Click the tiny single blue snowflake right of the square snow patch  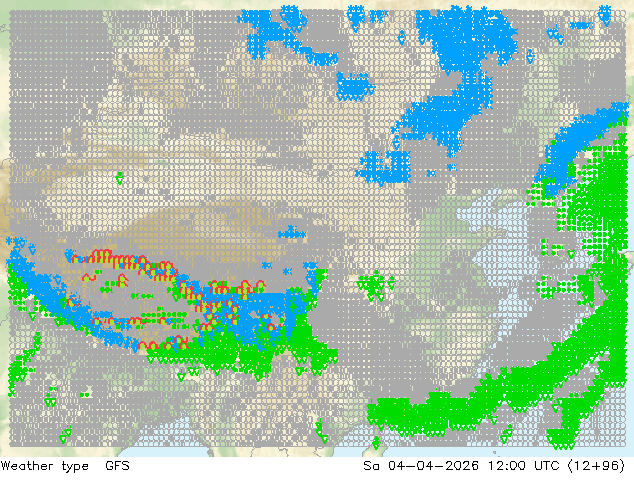(x=432, y=173)
